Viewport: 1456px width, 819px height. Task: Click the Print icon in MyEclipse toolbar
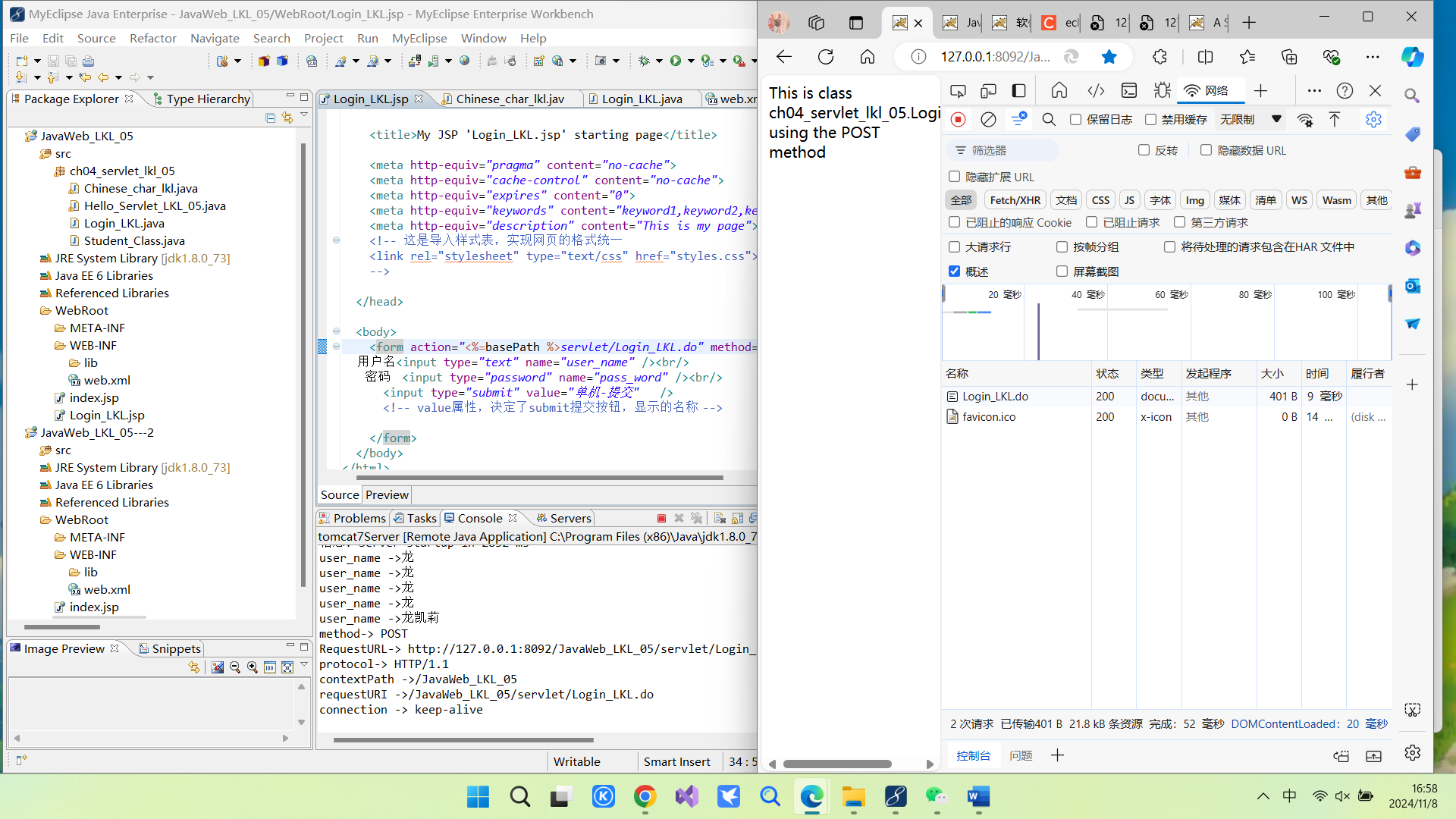(88, 61)
